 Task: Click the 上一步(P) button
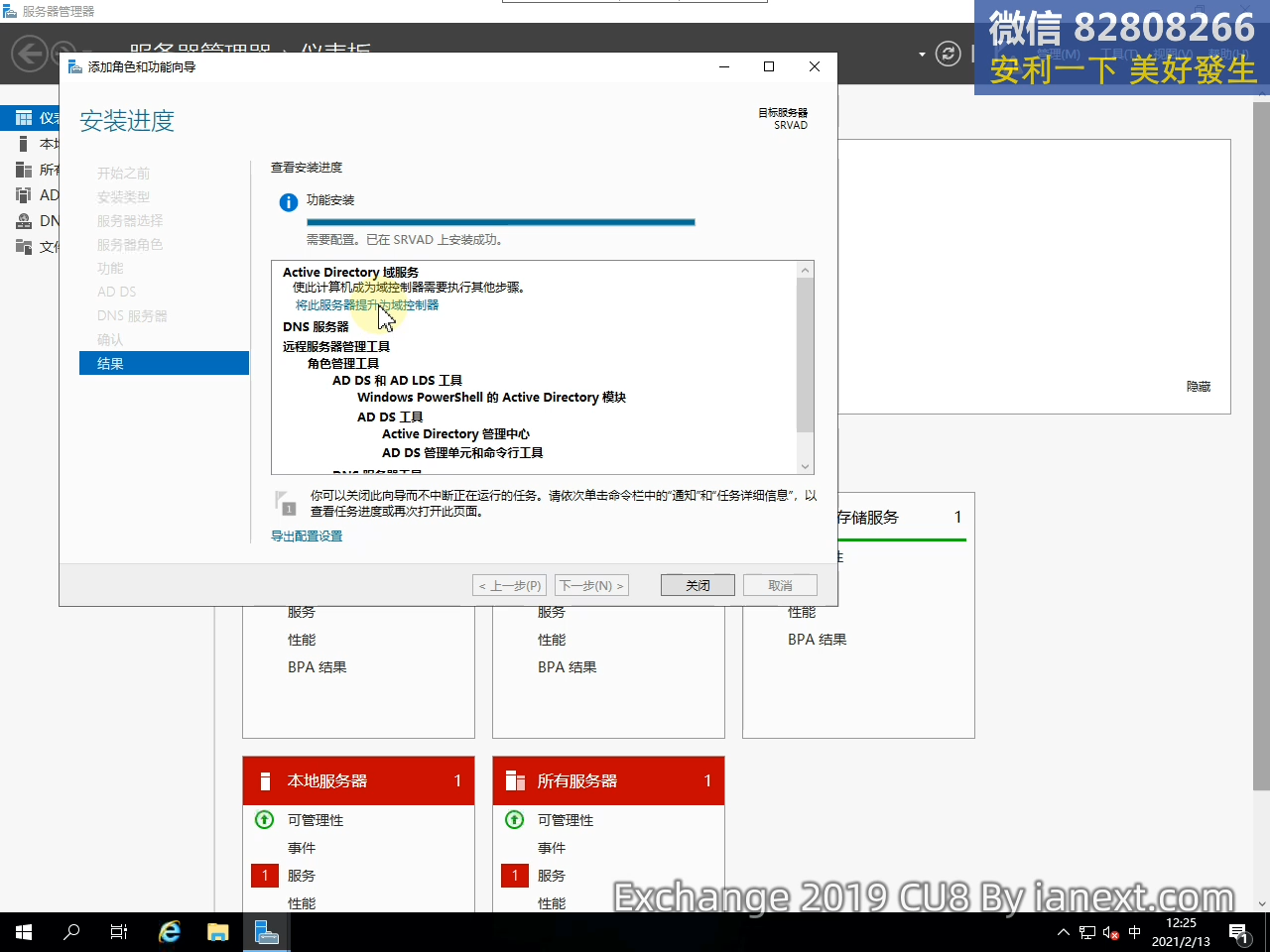click(510, 585)
